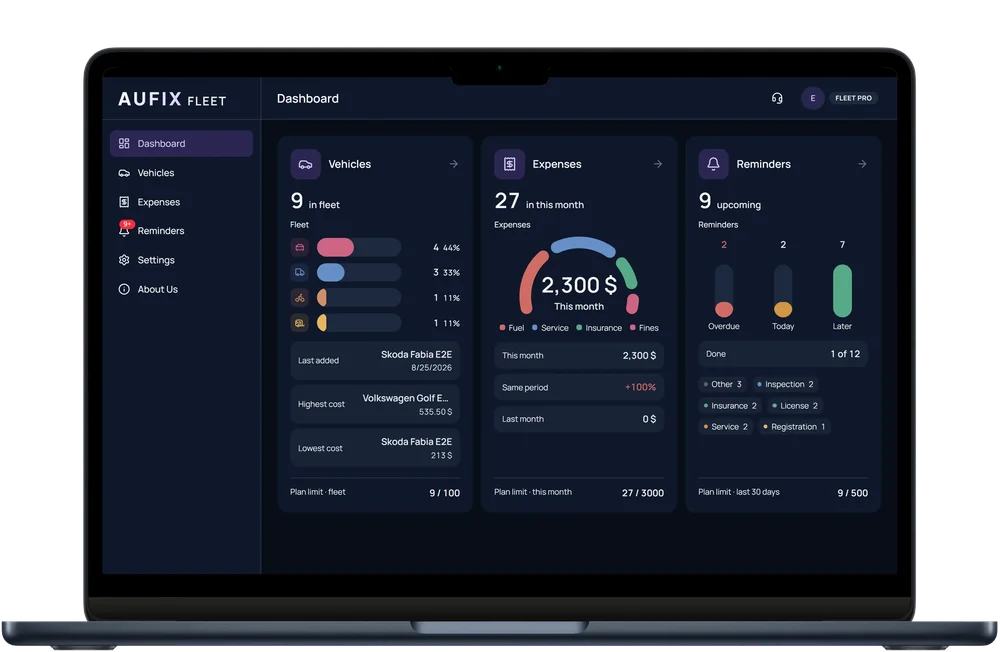Image resolution: width=1000 pixels, height=652 pixels.
Task: Open the user avatar E
Action: [812, 98]
